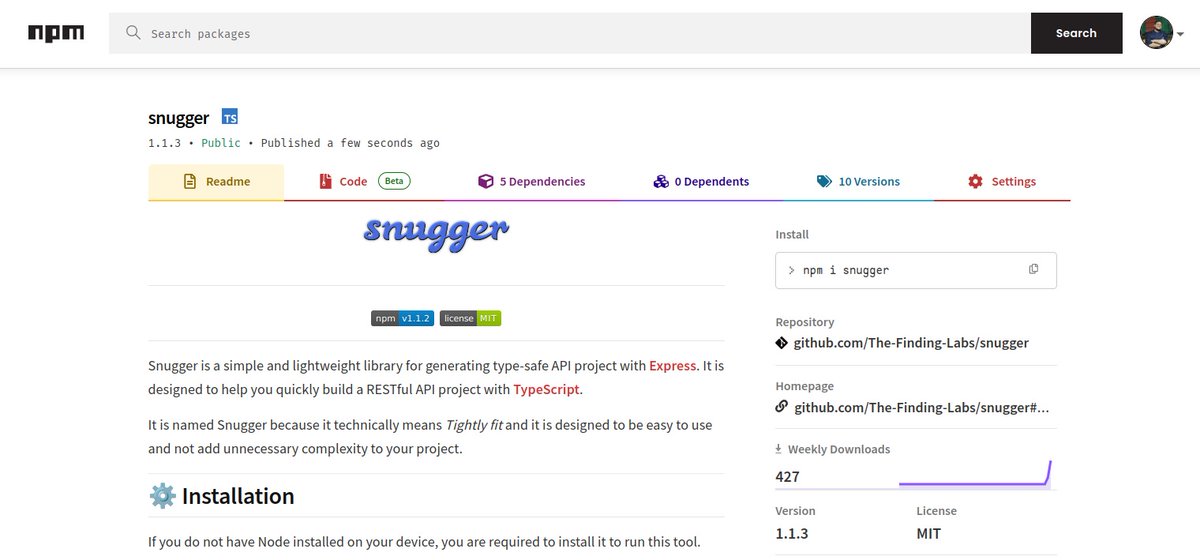The height and width of the screenshot is (560, 1200).
Task: Click the download arrow icon by Weekly Downloads
Action: (x=779, y=450)
